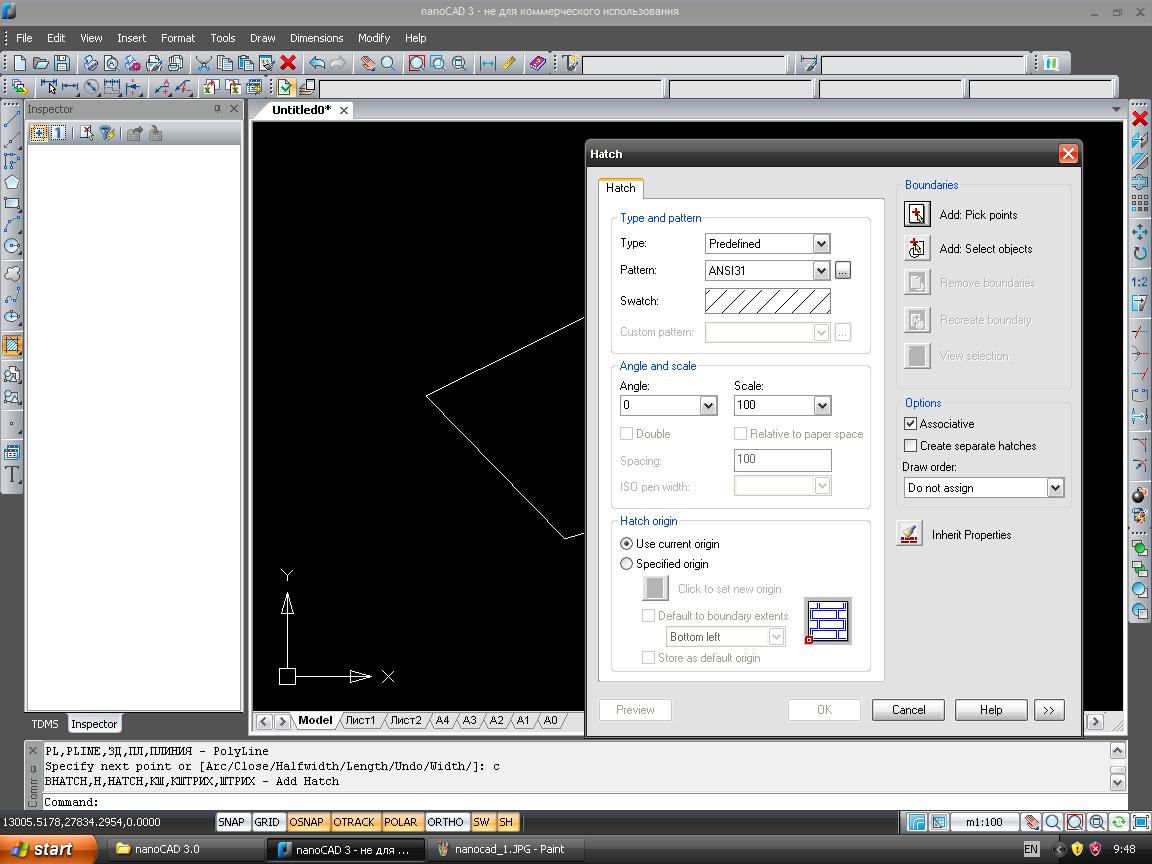Click the ANSI31 hatch pattern swatch

point(768,301)
